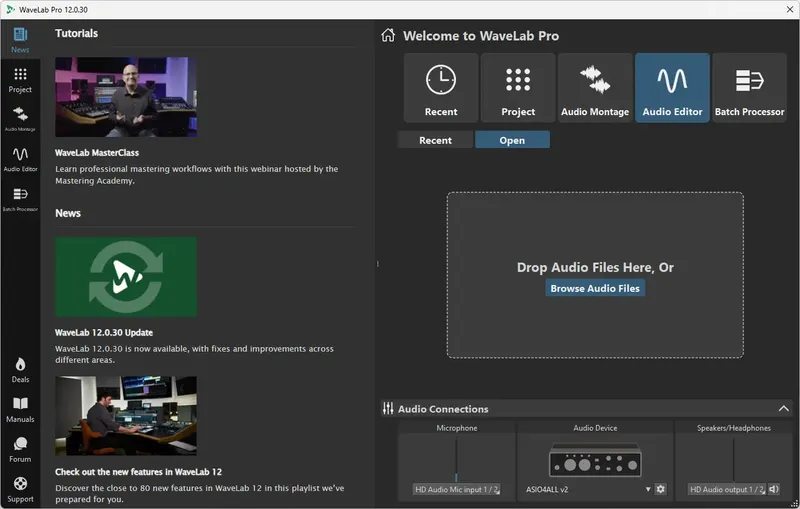This screenshot has height=509, width=800.
Task: Open the ASIO4ALL v2 device dropdown
Action: (588, 489)
